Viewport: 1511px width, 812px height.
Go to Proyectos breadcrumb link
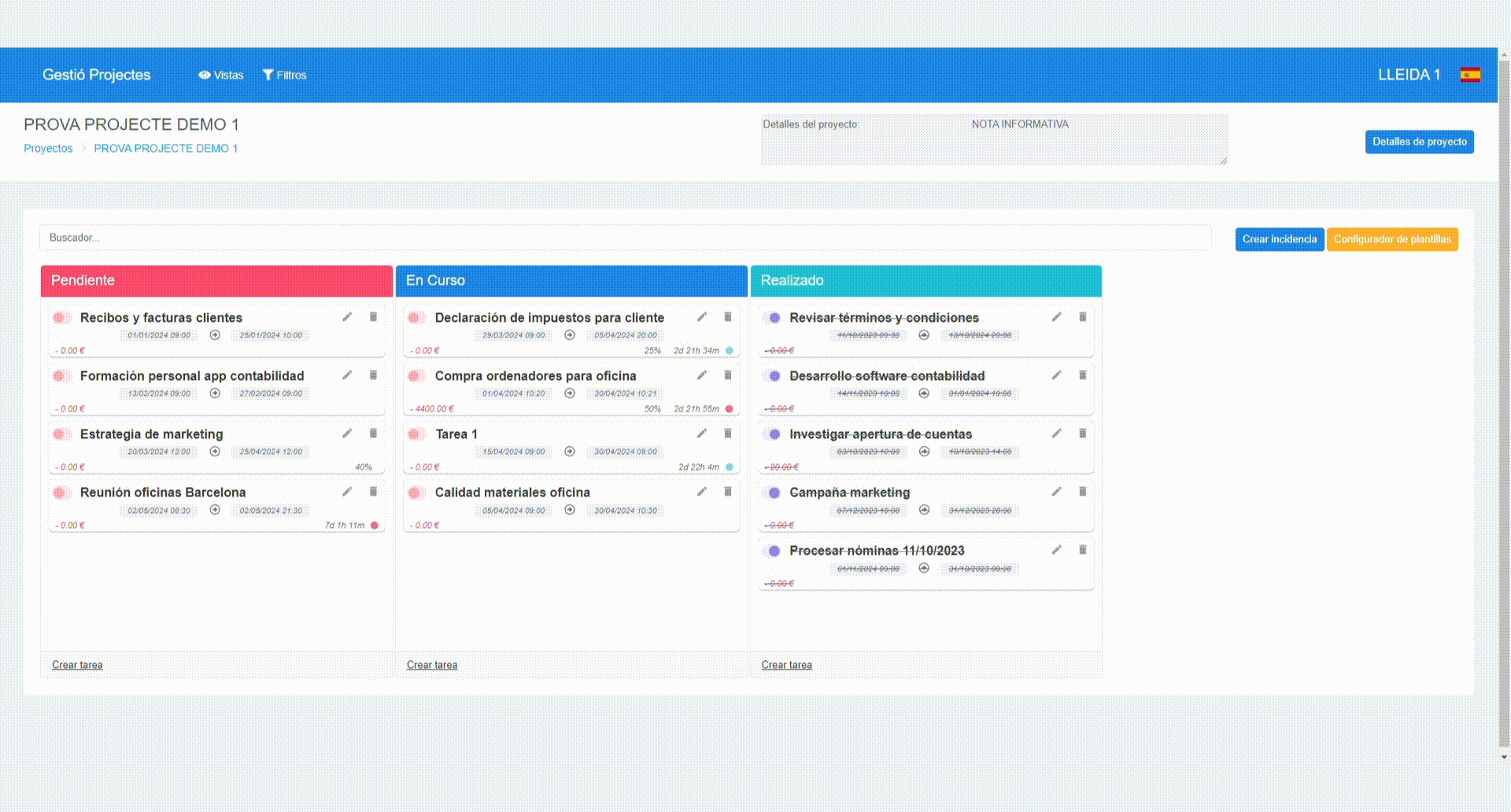coord(48,148)
